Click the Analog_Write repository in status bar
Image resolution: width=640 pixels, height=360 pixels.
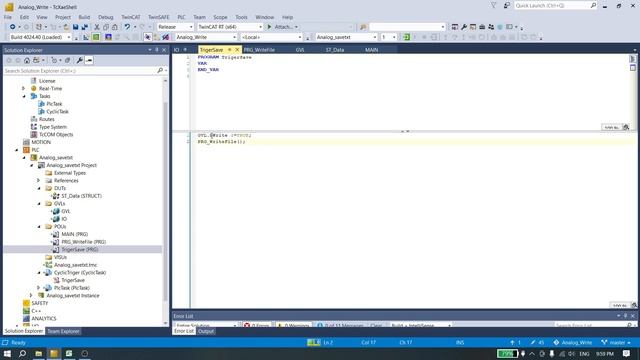(573, 342)
